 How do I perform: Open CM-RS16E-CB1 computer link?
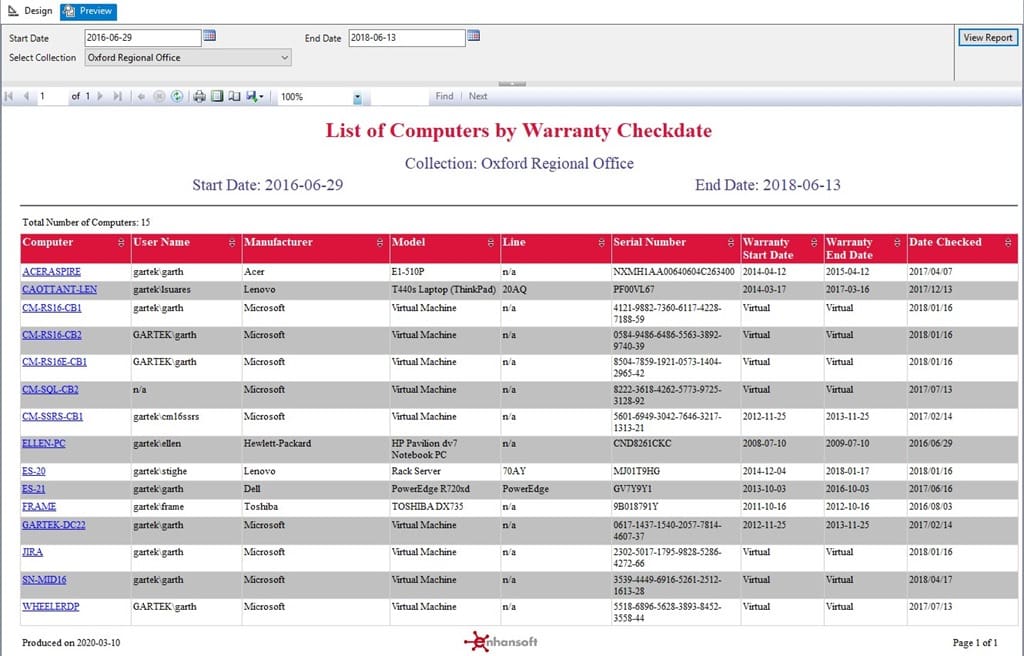[54, 361]
